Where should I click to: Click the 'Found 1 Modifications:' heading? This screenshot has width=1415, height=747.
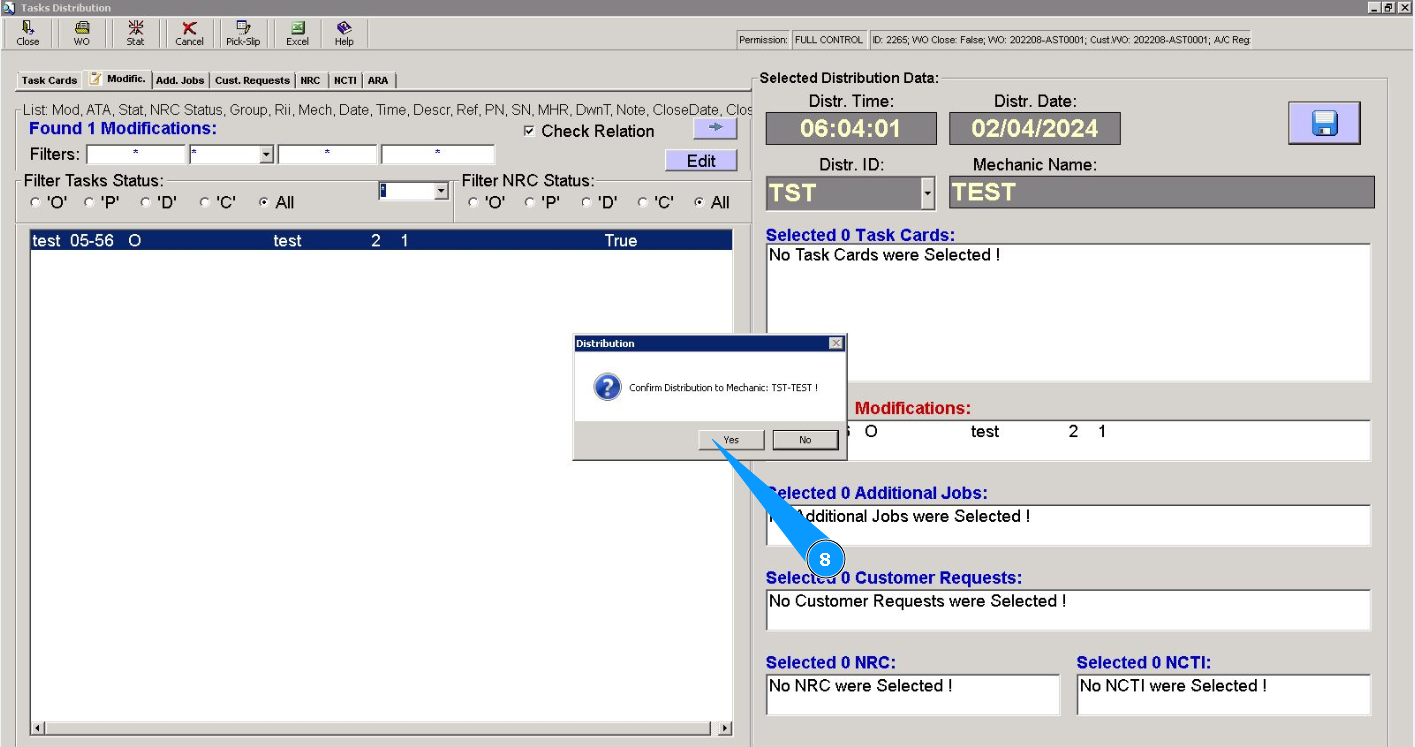pyautogui.click(x=123, y=129)
